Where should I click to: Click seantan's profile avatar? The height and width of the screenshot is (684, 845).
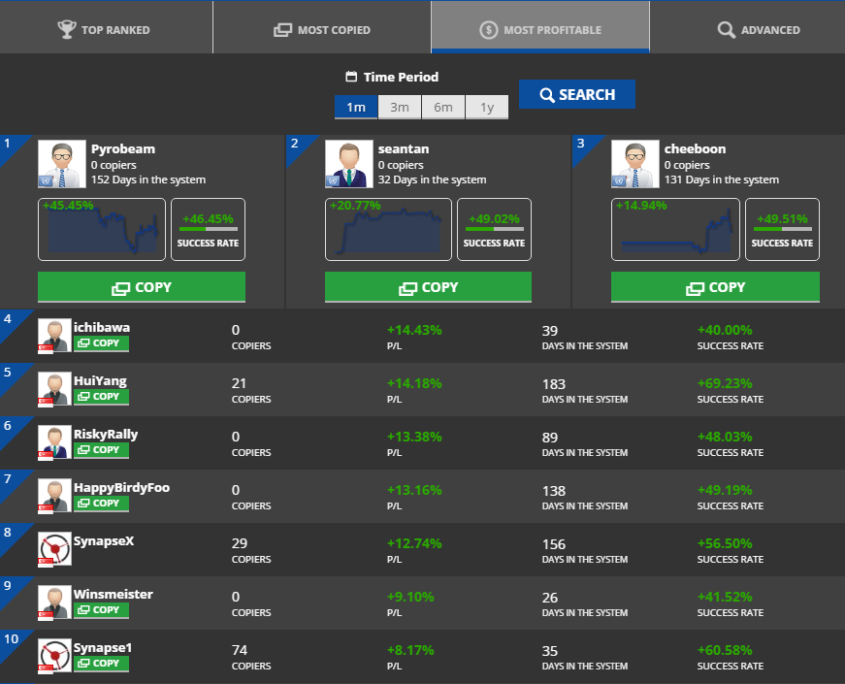pos(347,164)
